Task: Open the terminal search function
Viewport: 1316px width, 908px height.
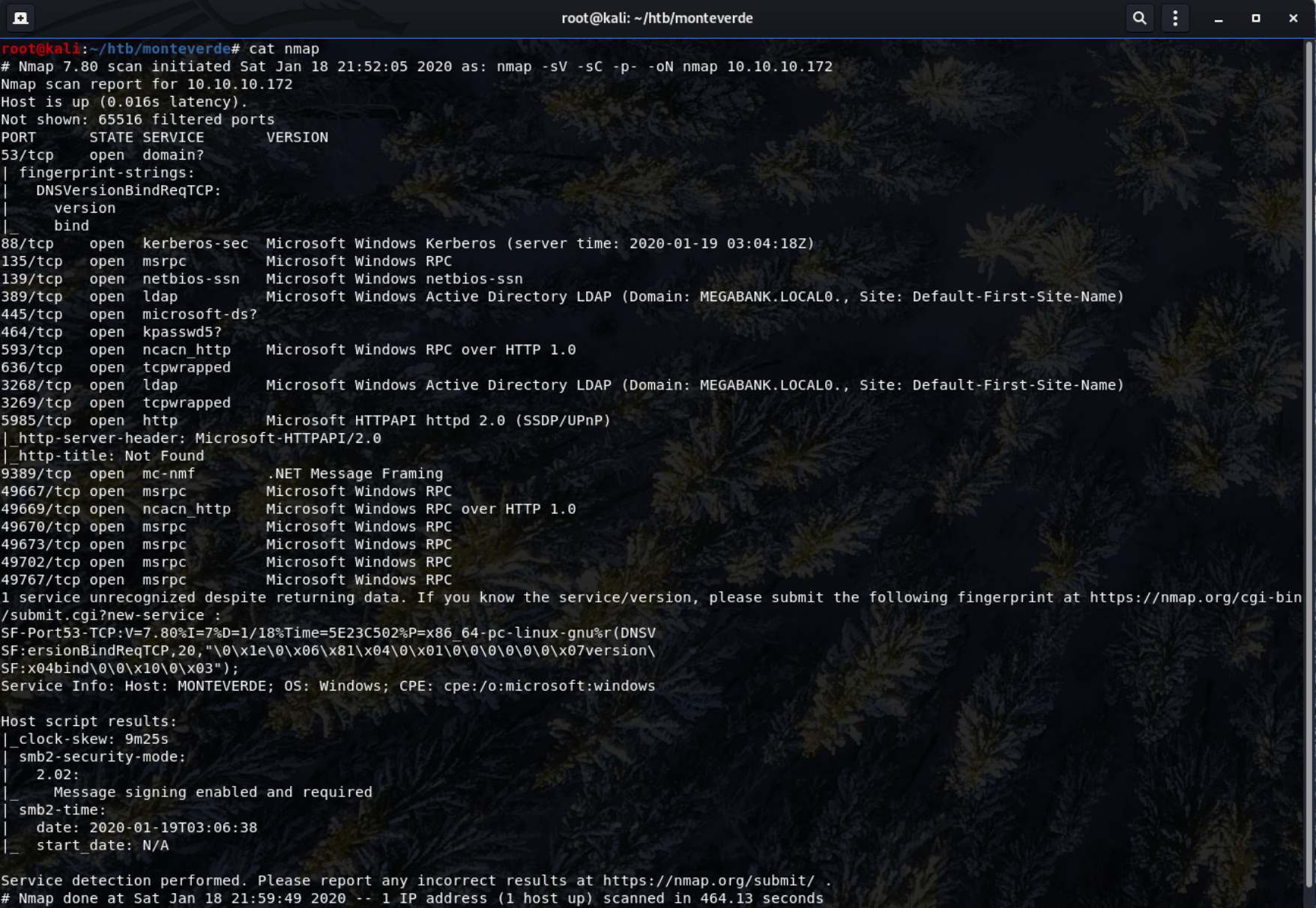Action: [1139, 18]
